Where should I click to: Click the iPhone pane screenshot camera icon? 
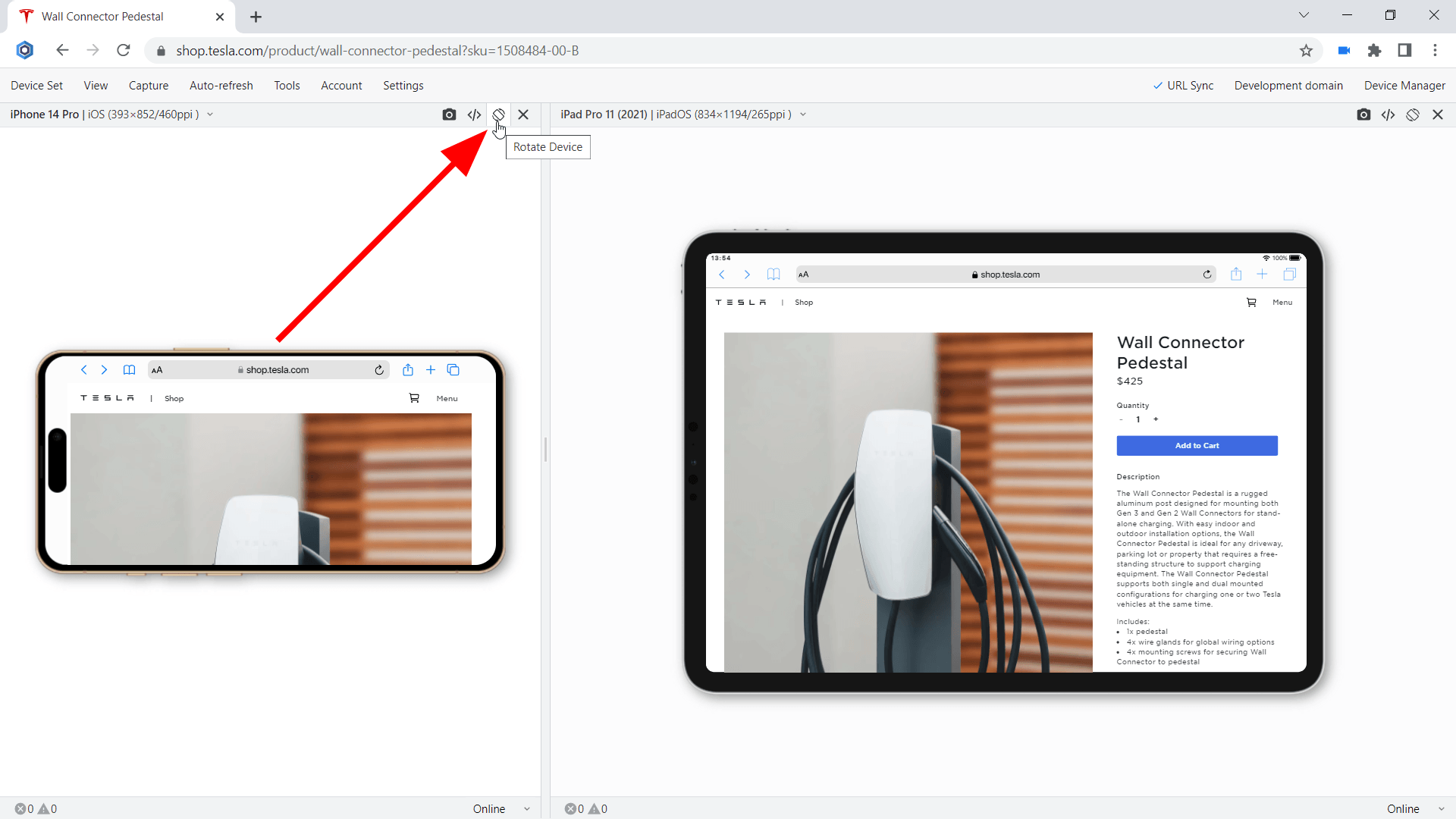click(x=449, y=115)
